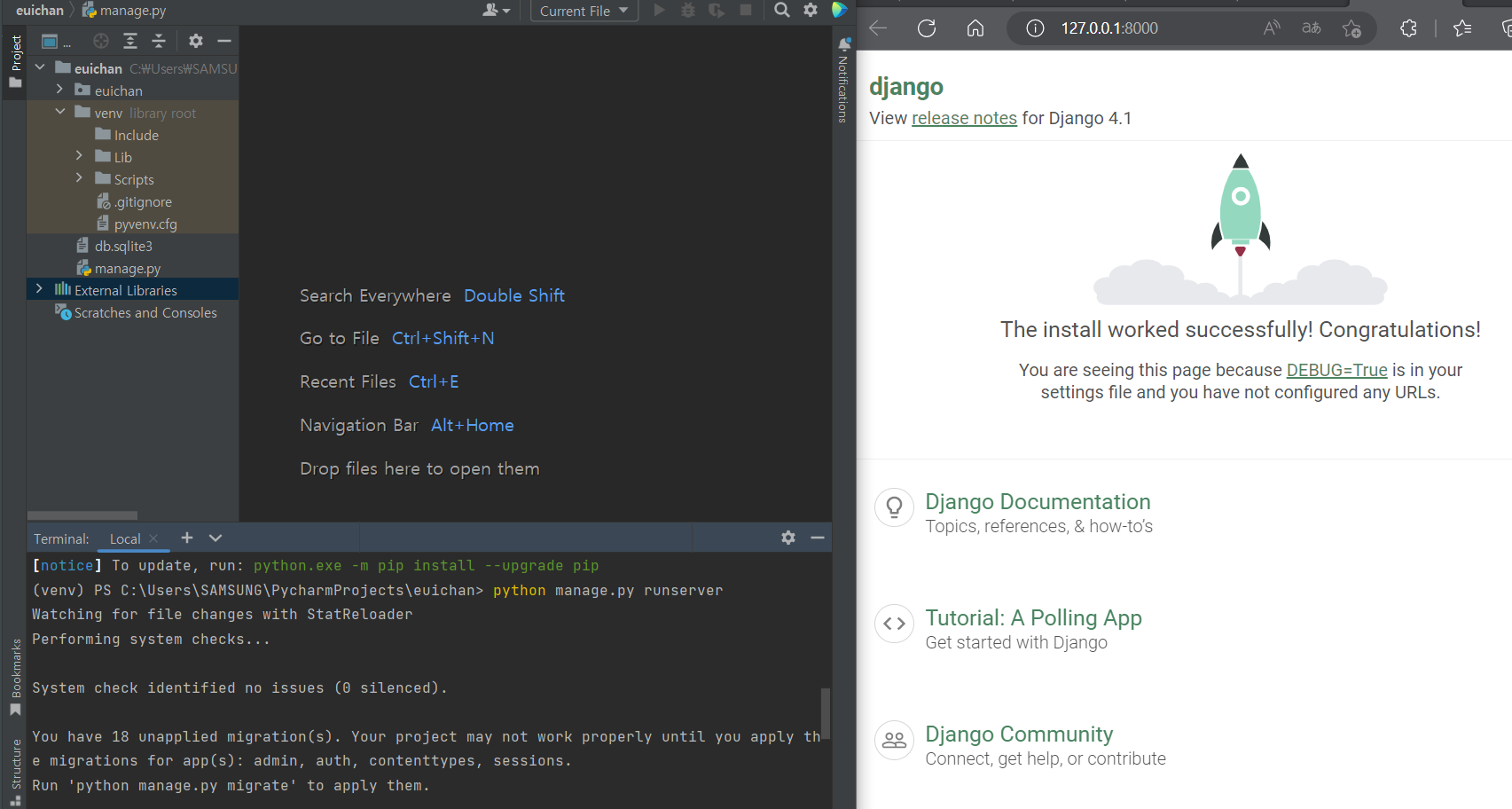Click Expand All in Project panel
1512x809 pixels.
pos(130,41)
